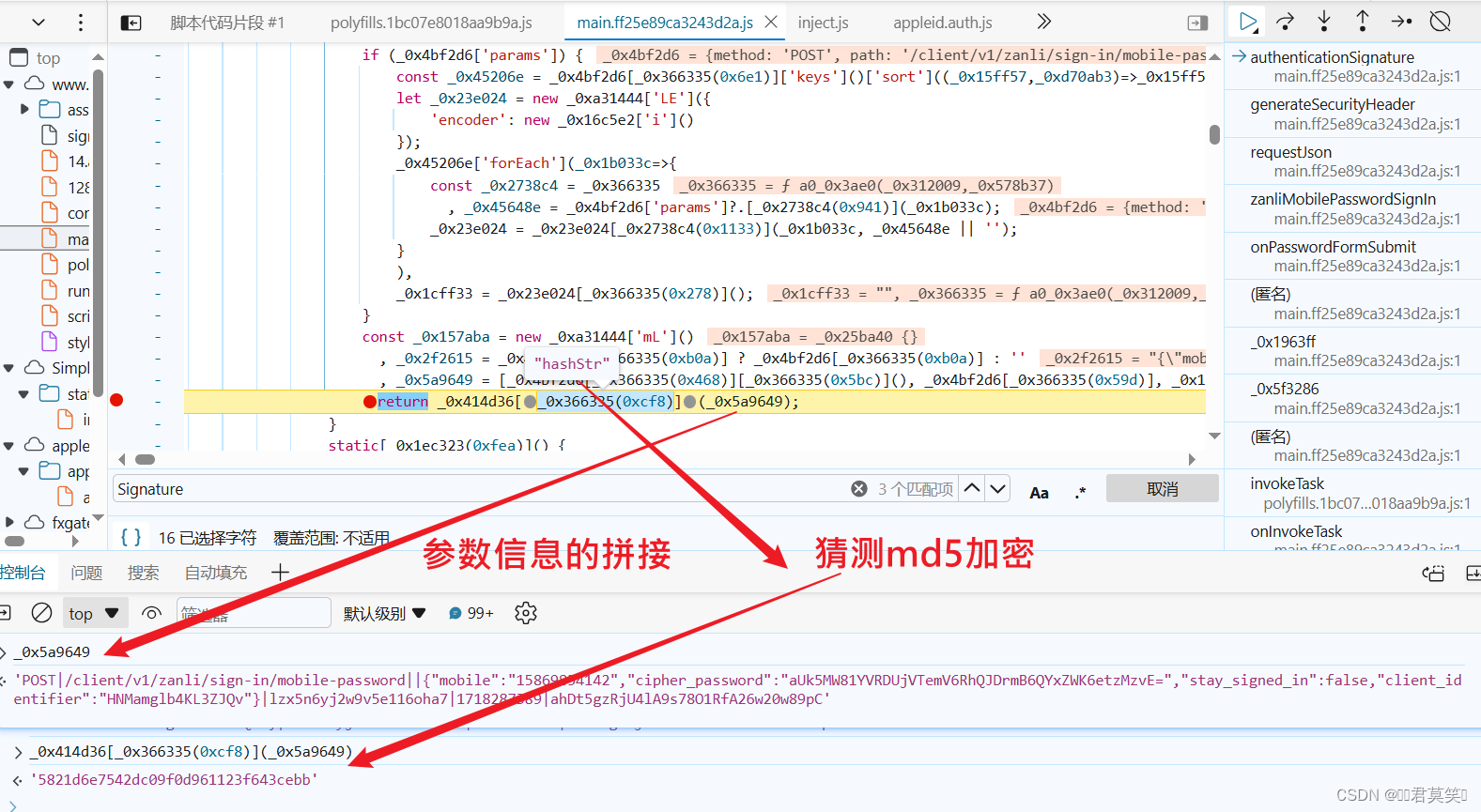
Task: Pretty print code with the braces icon
Action: 131,537
